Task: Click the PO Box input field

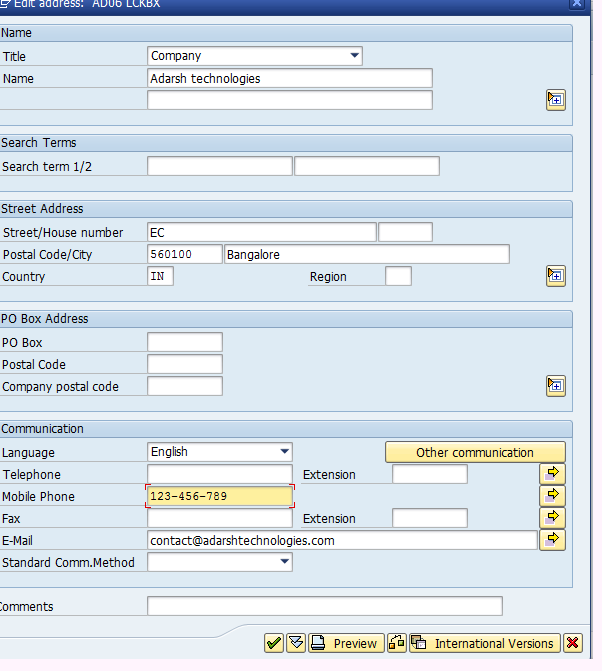Action: pos(184,342)
